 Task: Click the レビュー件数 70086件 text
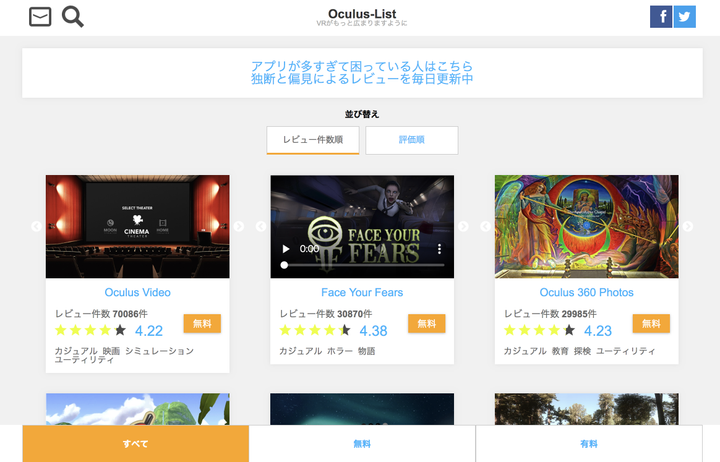(101, 314)
